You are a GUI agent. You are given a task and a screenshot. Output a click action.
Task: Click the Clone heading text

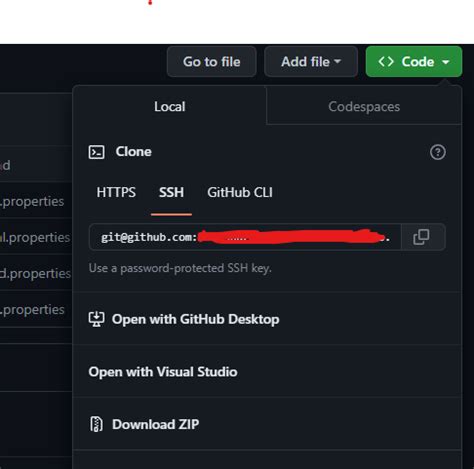pyautogui.click(x=134, y=152)
